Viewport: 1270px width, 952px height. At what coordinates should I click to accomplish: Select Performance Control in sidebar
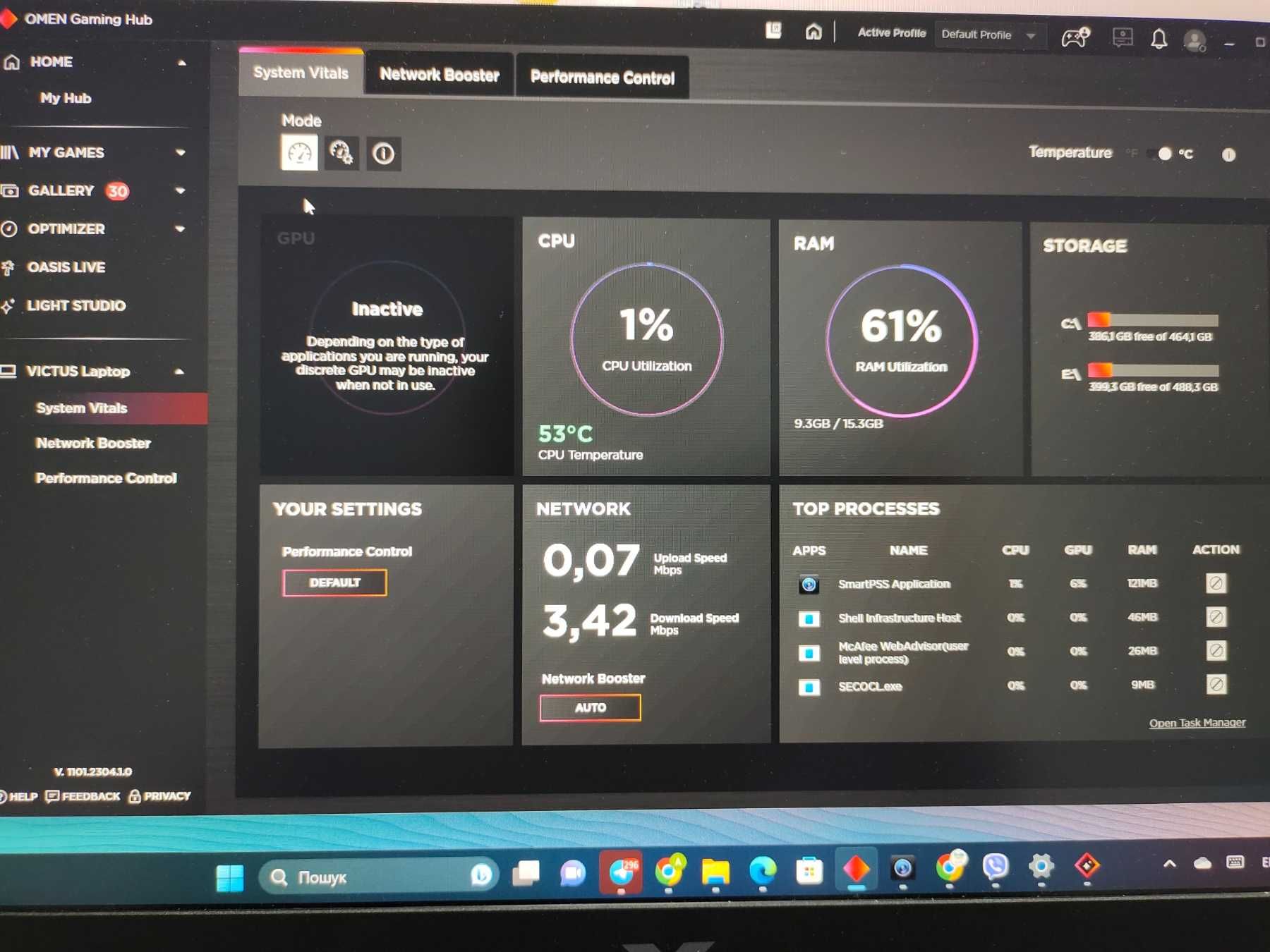[x=106, y=478]
